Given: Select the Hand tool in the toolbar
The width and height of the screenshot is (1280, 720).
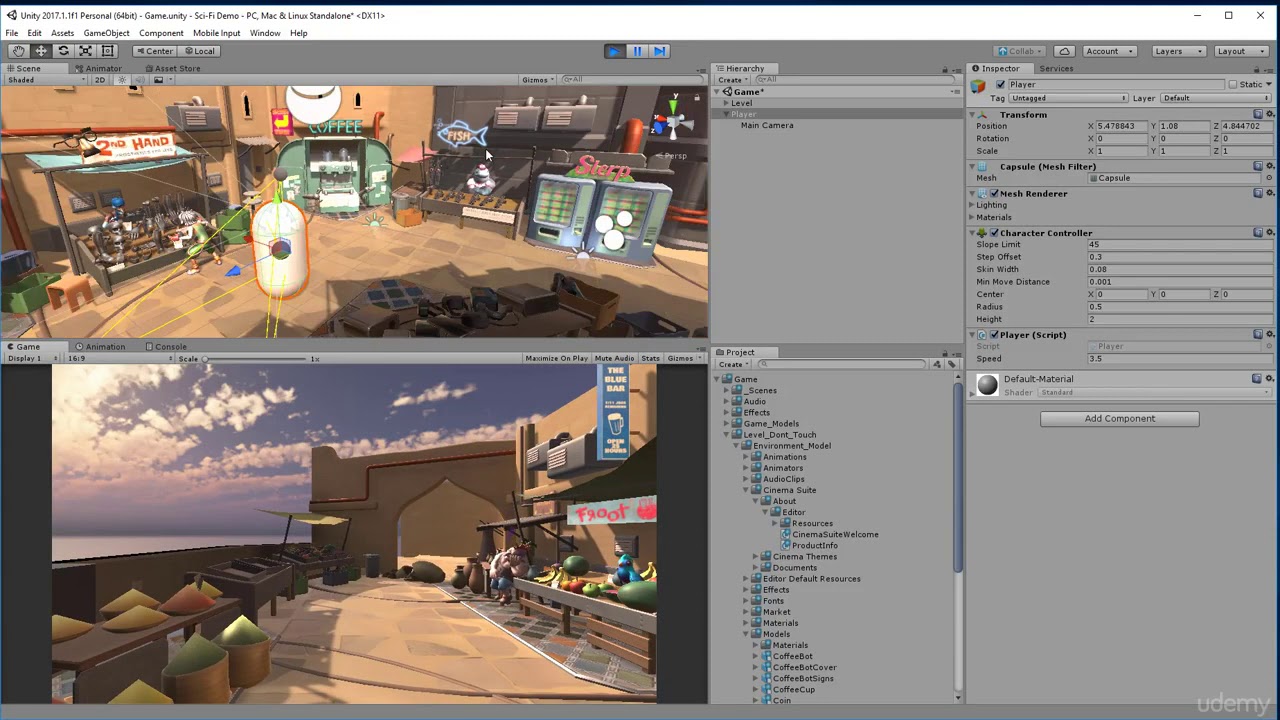Looking at the screenshot, I should [x=18, y=51].
